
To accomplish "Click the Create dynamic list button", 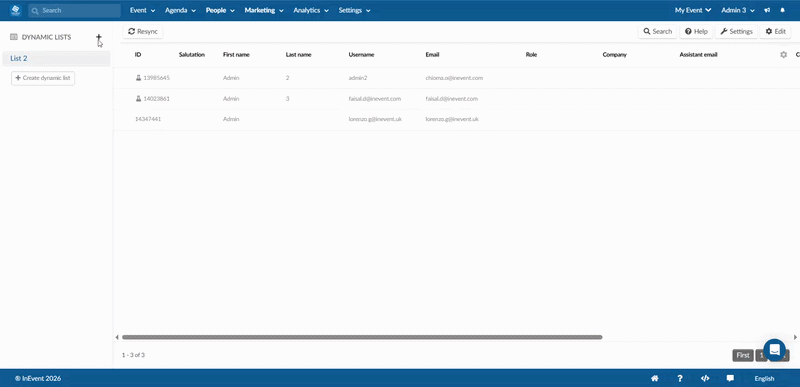I will (43, 78).
